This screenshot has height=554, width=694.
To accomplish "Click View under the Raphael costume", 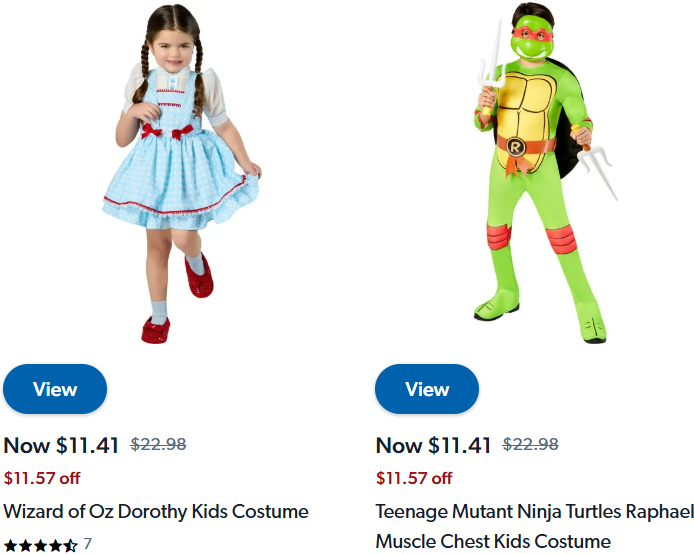I will tap(427, 389).
